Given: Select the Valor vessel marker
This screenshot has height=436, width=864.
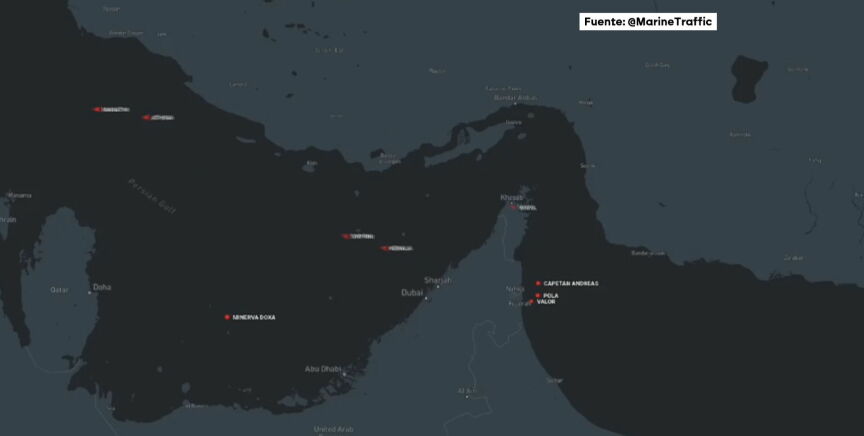Looking at the screenshot, I should point(532,301).
